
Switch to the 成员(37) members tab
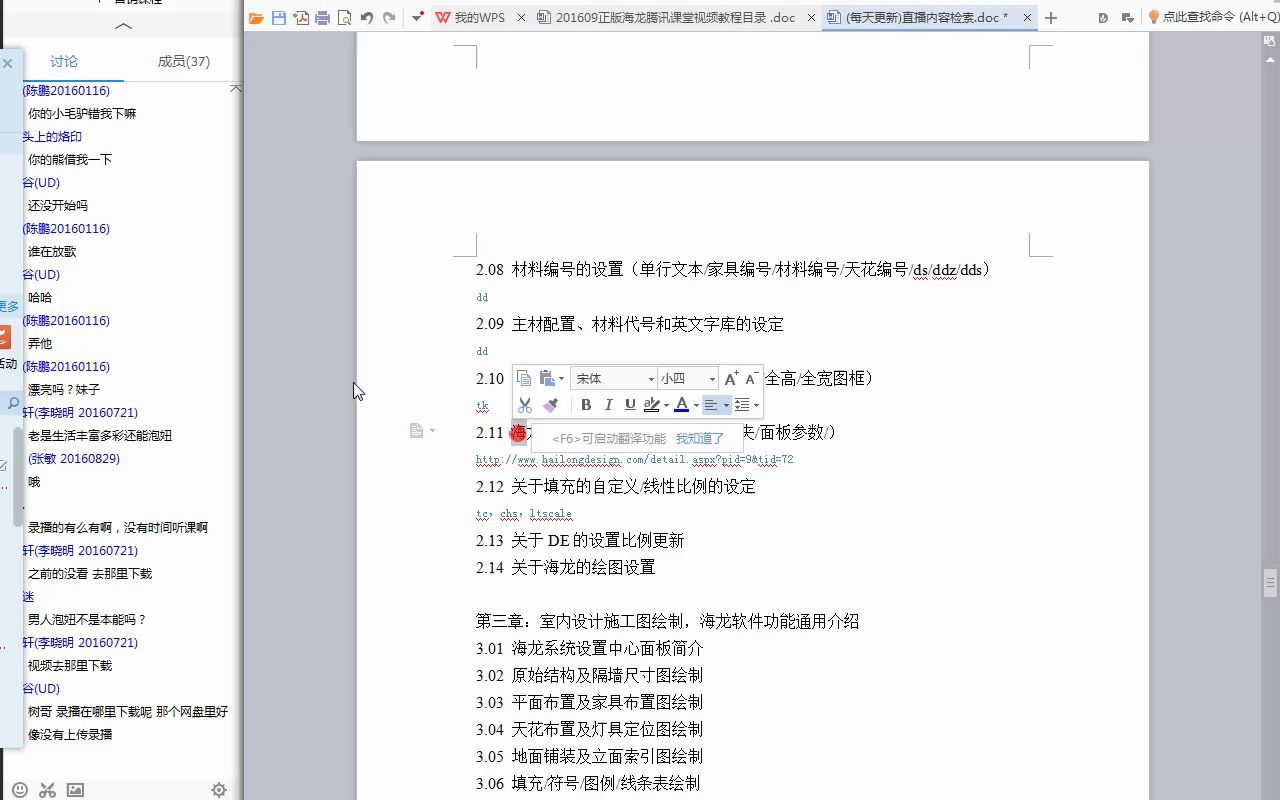184,61
